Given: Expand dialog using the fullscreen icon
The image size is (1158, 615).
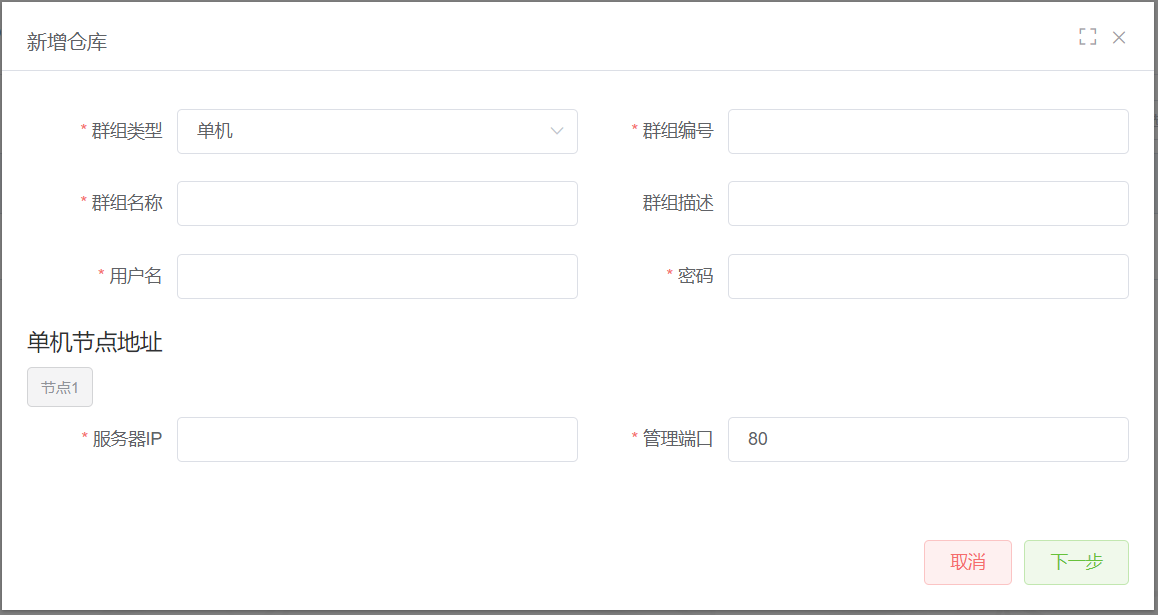Looking at the screenshot, I should (x=1087, y=37).
